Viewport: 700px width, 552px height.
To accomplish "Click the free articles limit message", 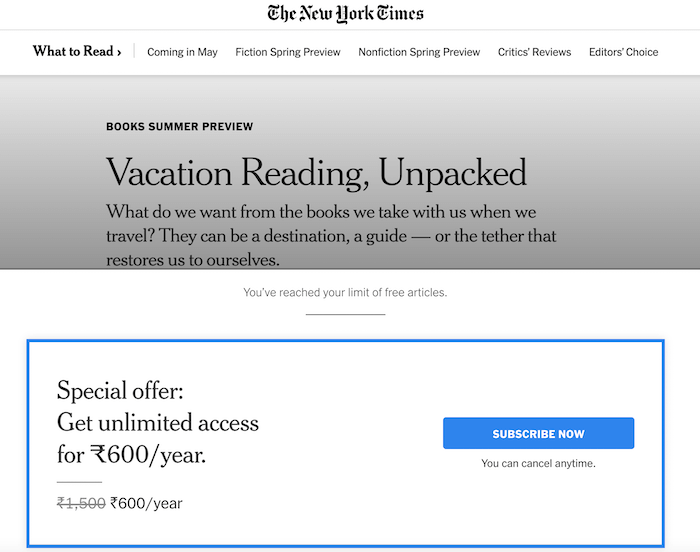I will point(345,293).
